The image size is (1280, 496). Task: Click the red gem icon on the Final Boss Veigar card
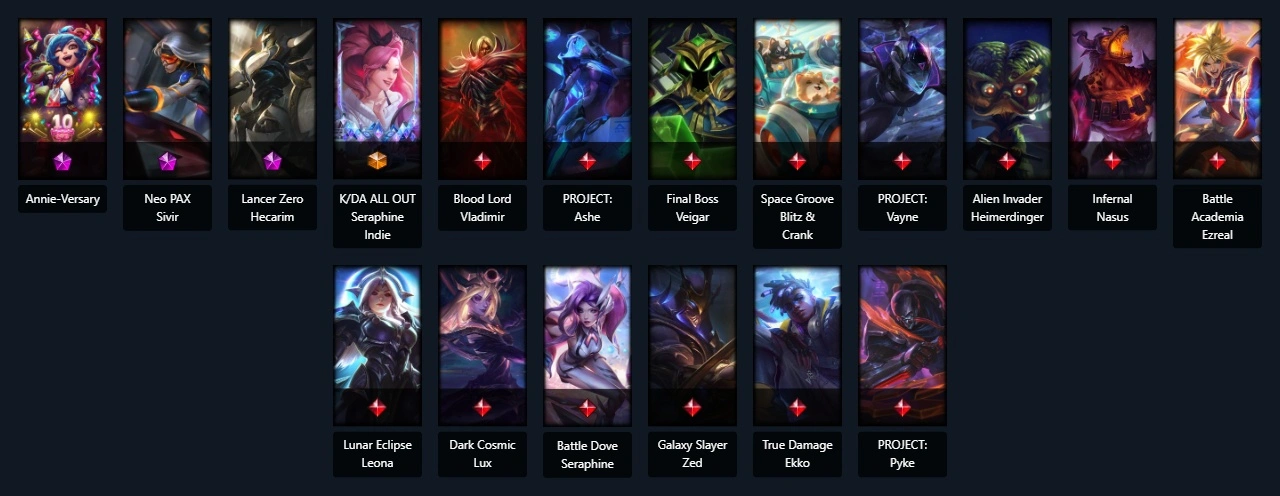click(x=692, y=161)
